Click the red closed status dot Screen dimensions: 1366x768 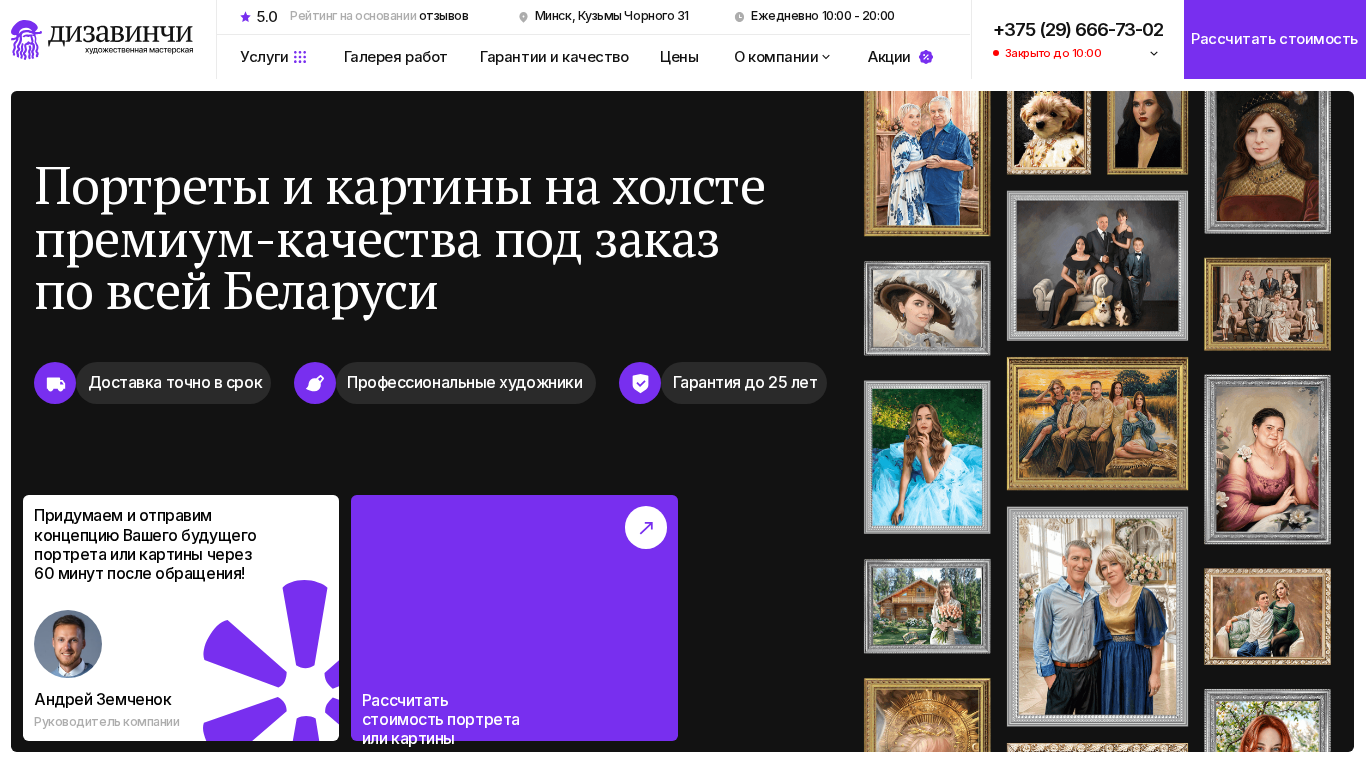pos(996,53)
